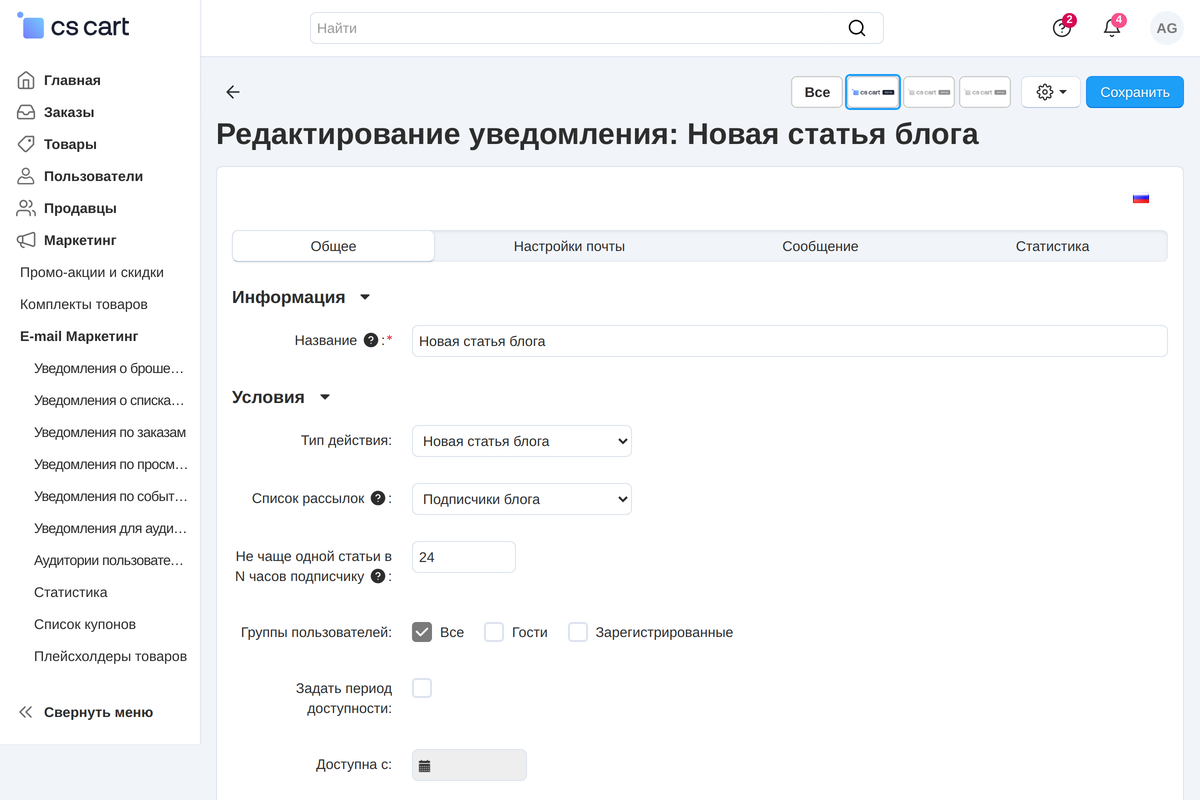Open Комплекты товаров link
Viewport: 1200px width, 800px height.
pyautogui.click(x=84, y=304)
